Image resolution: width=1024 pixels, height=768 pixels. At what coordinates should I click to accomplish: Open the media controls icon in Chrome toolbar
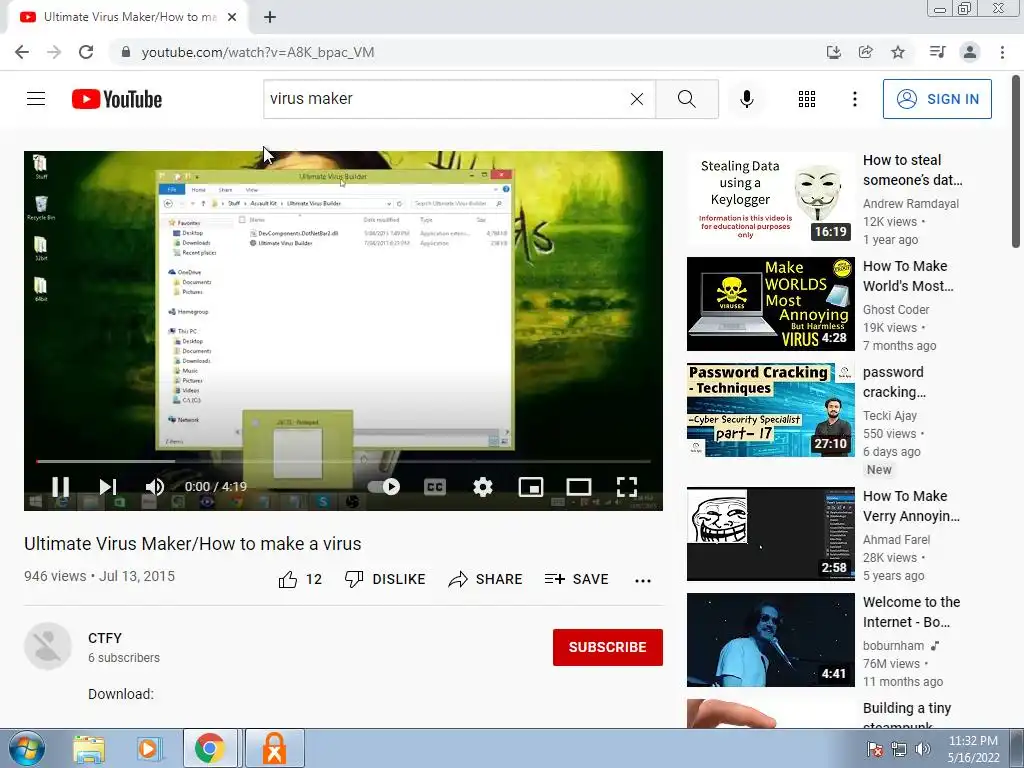(937, 52)
